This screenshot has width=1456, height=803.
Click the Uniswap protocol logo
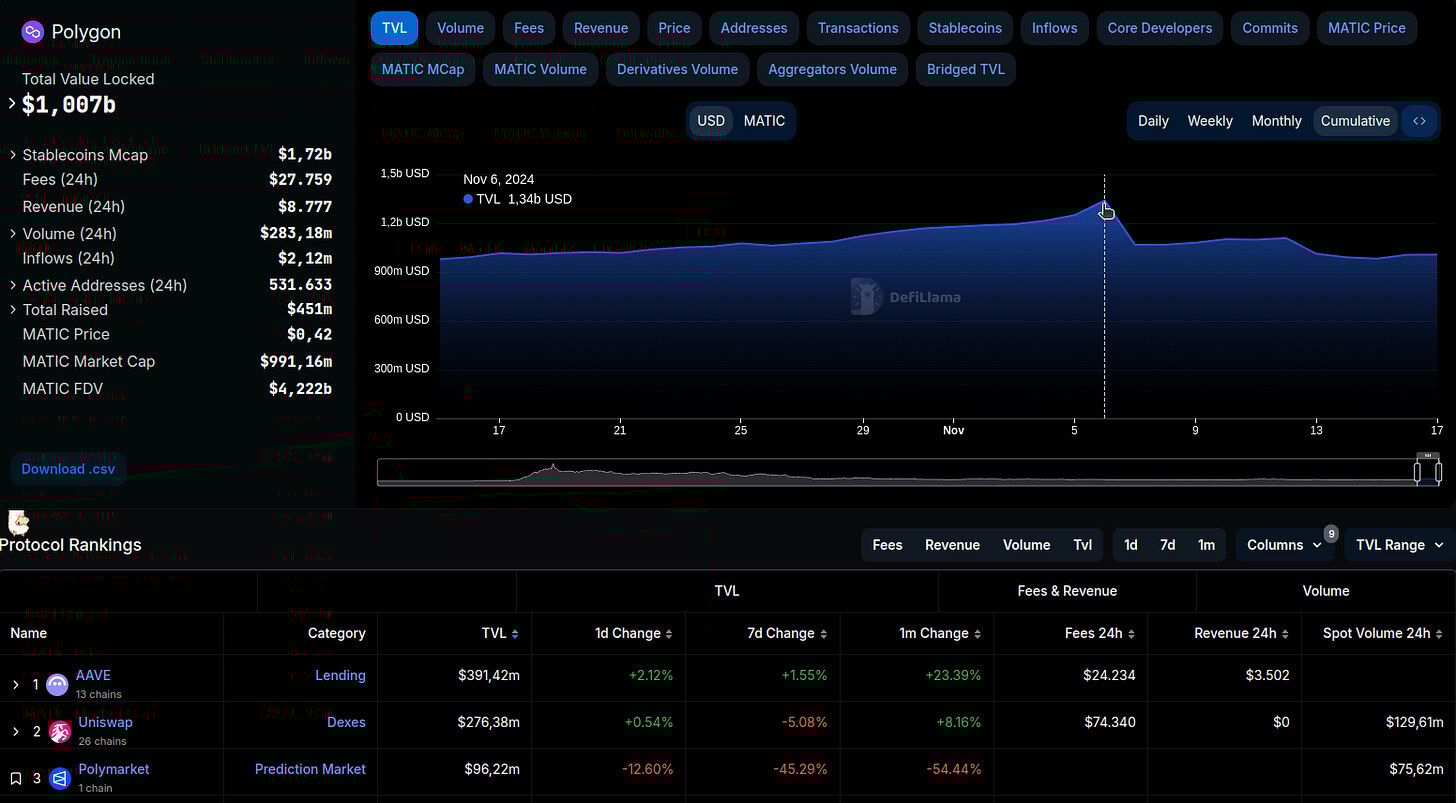point(59,732)
